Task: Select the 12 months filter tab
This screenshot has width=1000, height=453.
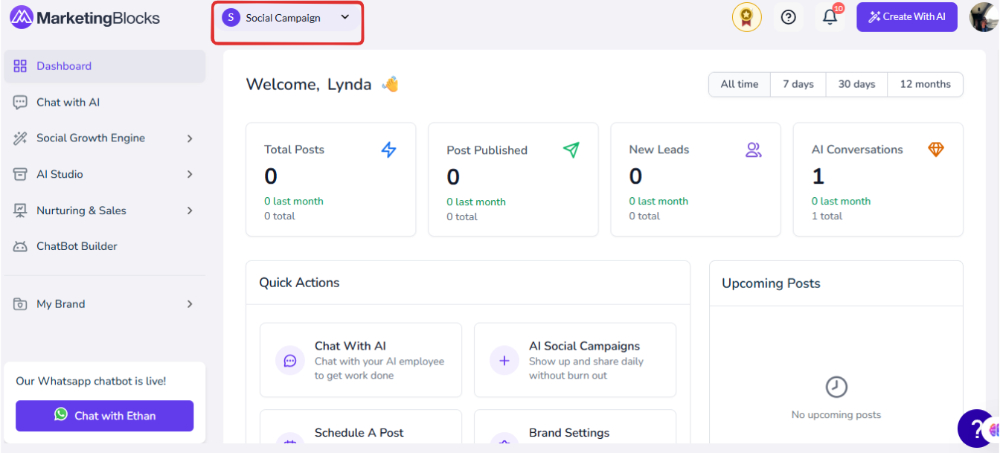Action: coord(925,84)
